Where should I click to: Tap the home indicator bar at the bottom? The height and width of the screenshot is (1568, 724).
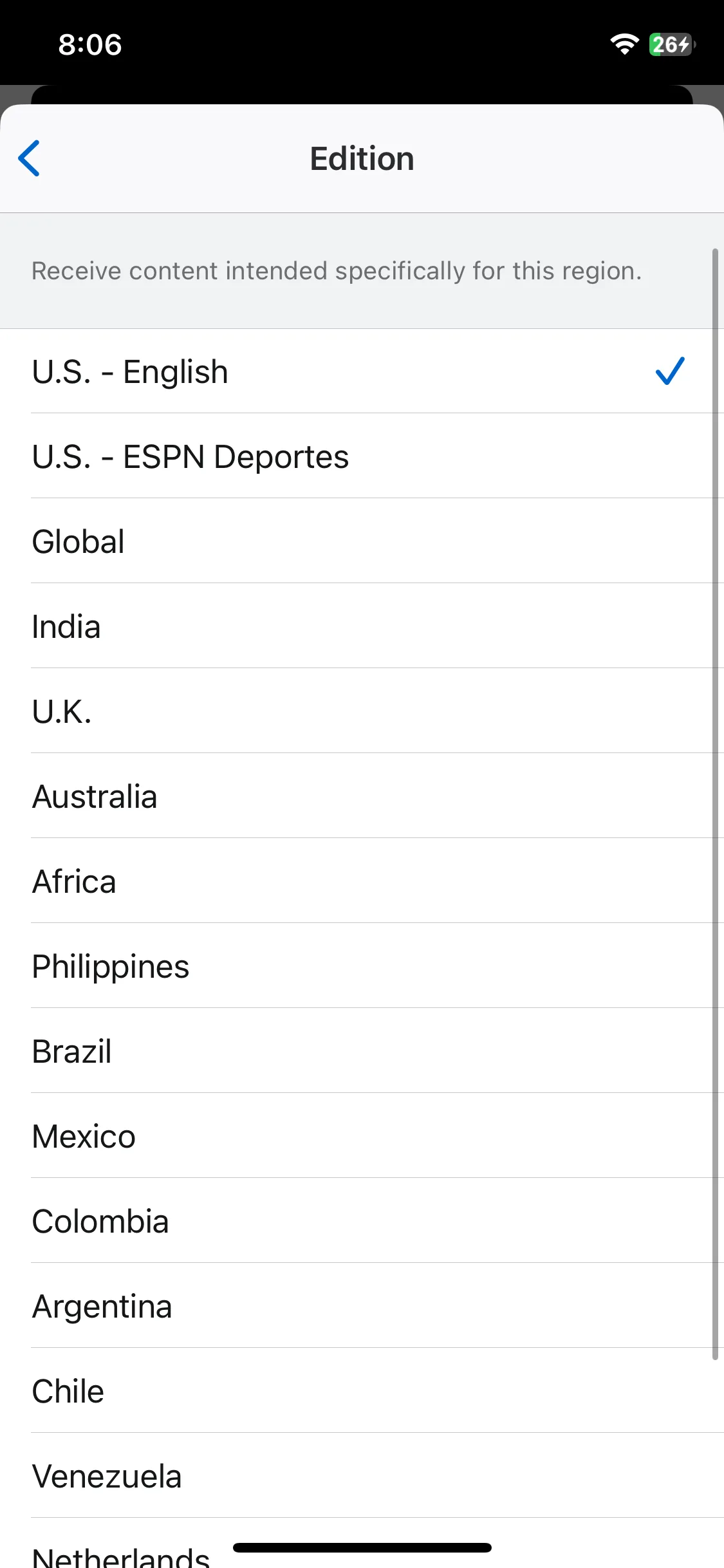tap(362, 1547)
